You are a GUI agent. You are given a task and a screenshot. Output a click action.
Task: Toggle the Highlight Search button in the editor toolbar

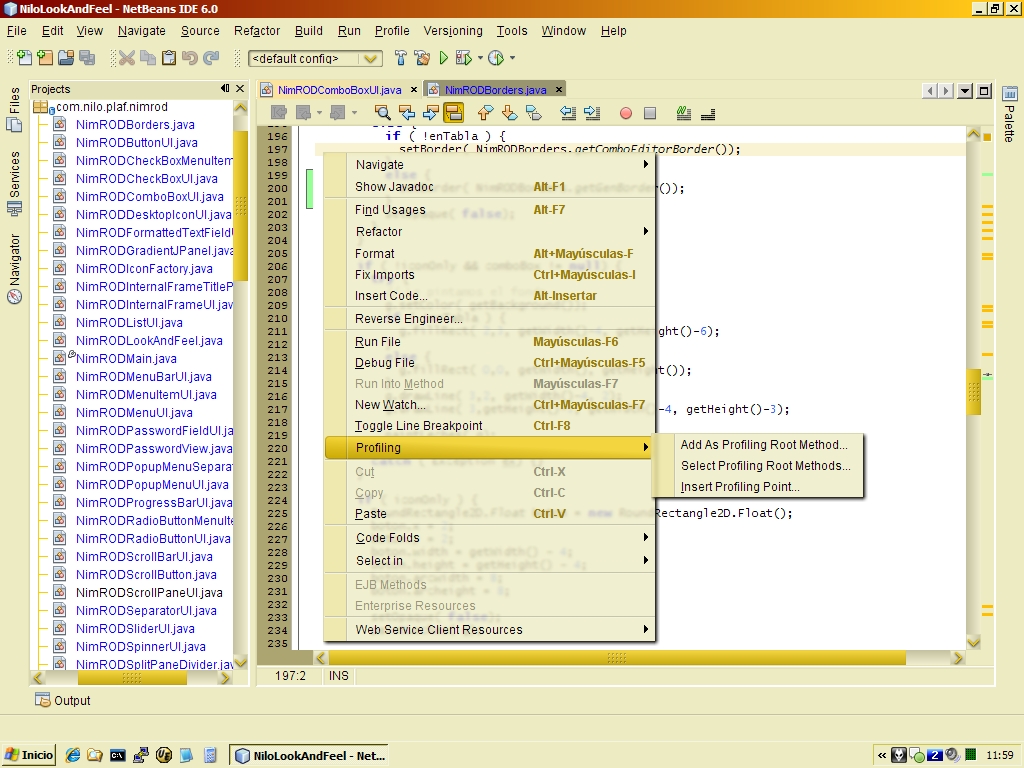tap(453, 113)
